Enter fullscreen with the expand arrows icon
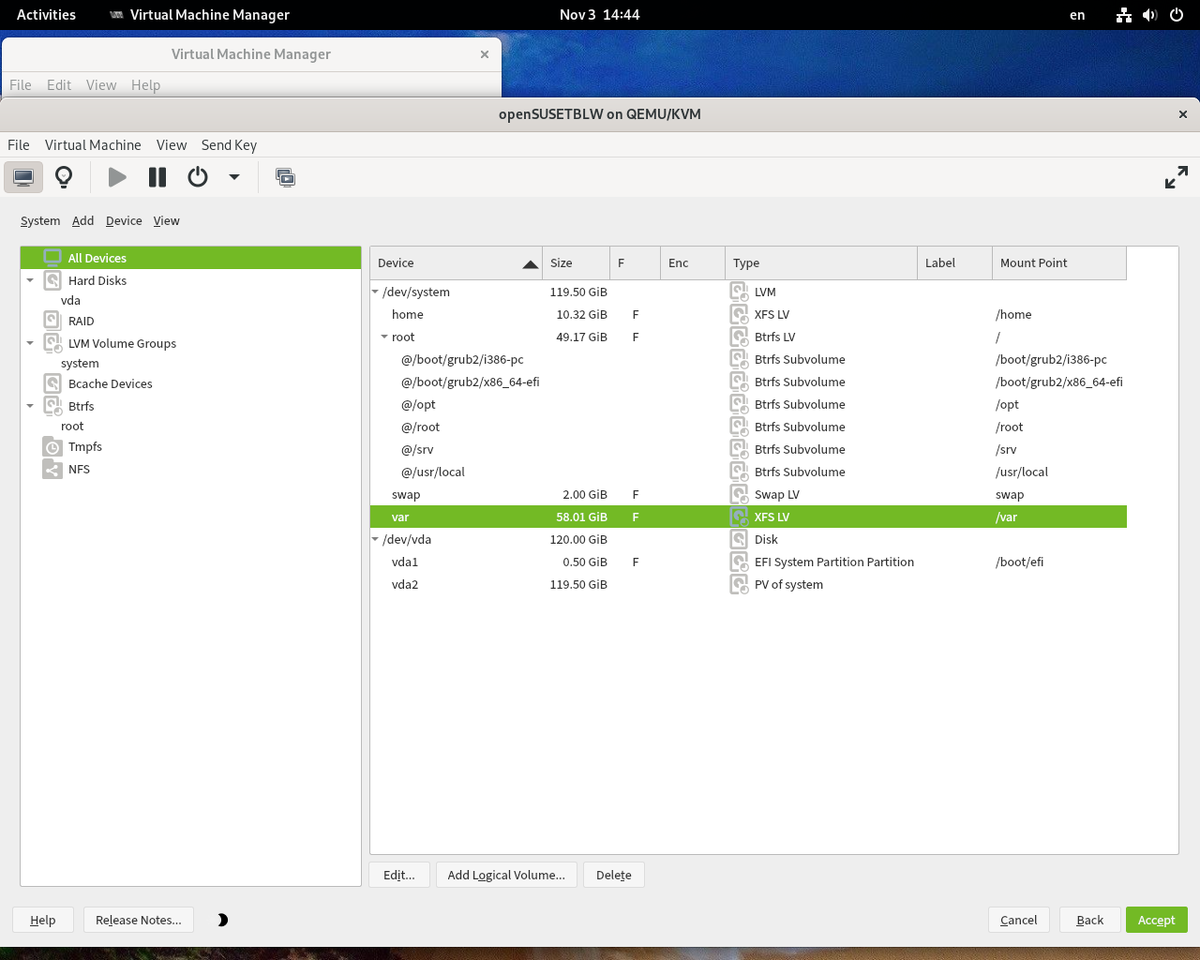1200x960 pixels. 1176,177
